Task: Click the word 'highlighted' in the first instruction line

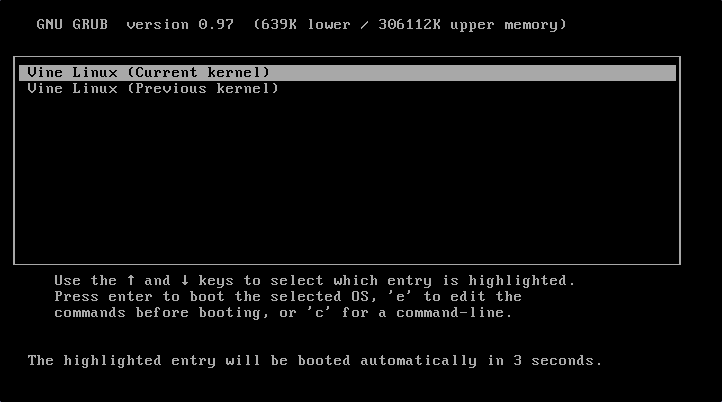Action: 518,281
